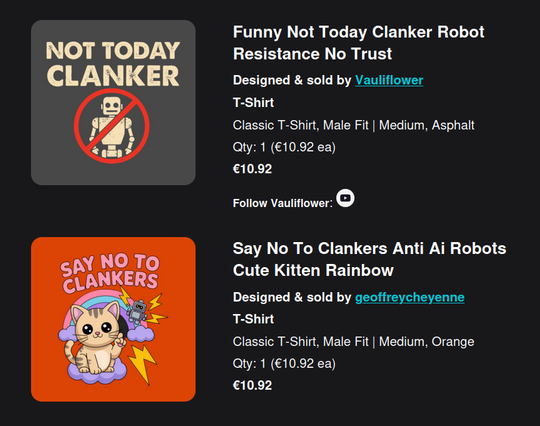Click the 'Follow Vauliflower:' label
The image size is (540, 426).
[283, 203]
